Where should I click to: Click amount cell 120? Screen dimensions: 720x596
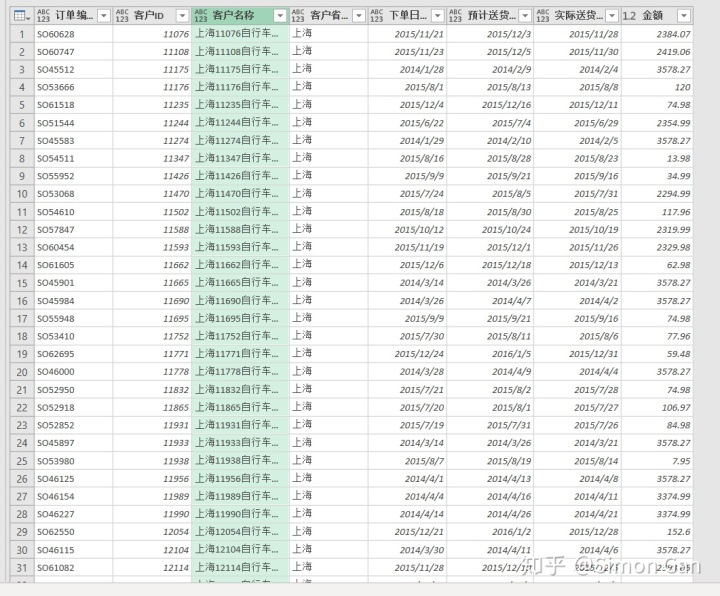click(657, 87)
